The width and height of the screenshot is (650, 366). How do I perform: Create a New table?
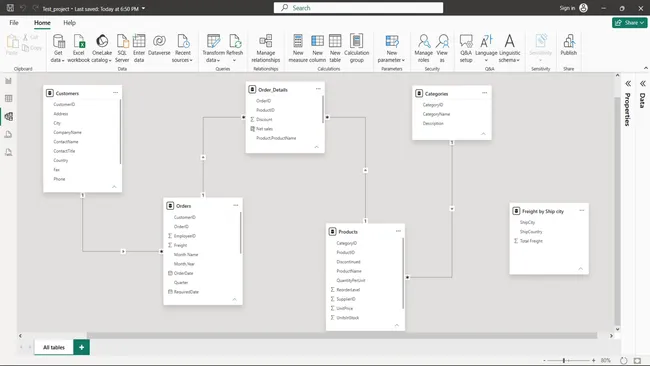coord(335,48)
